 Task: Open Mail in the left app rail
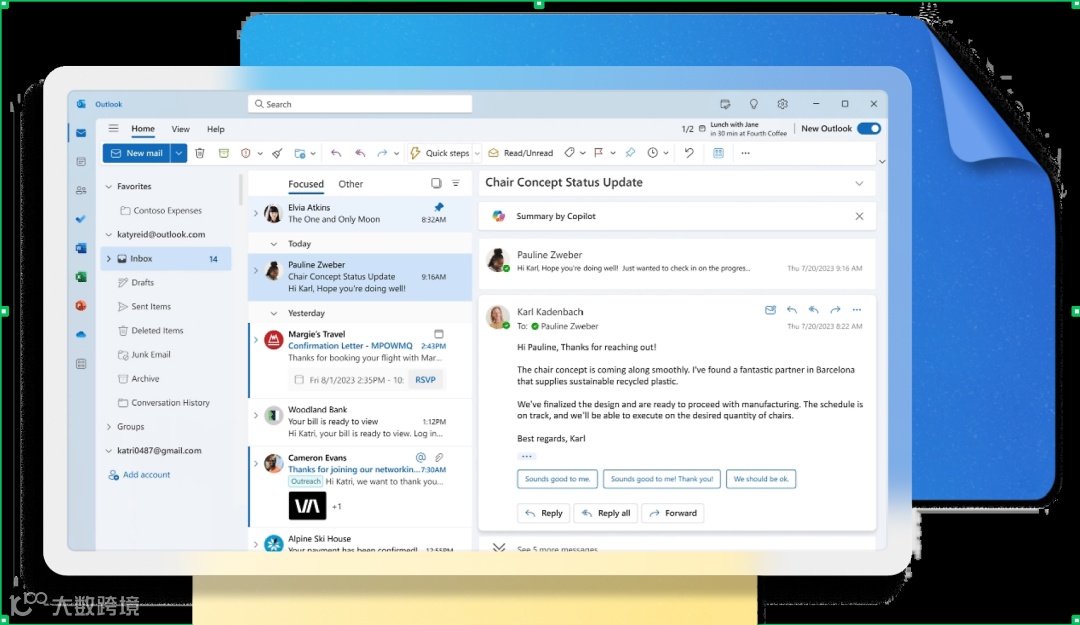pos(81,133)
